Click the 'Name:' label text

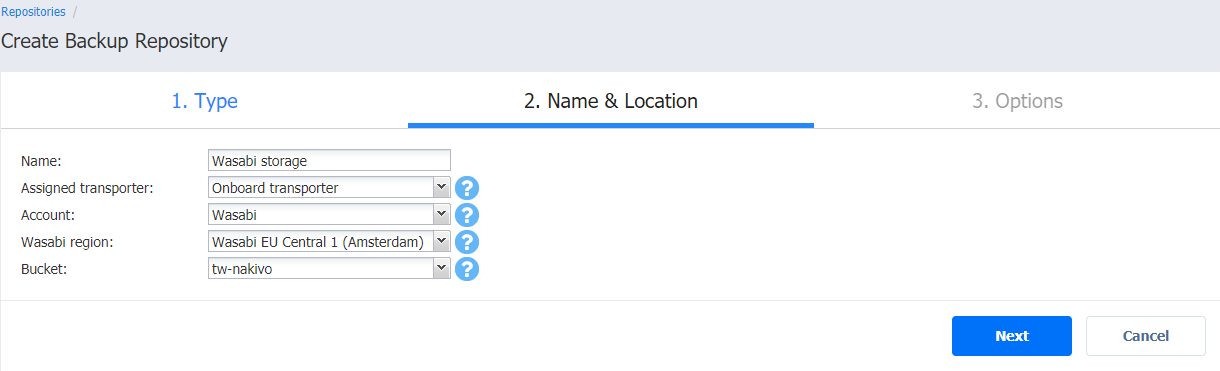41,160
